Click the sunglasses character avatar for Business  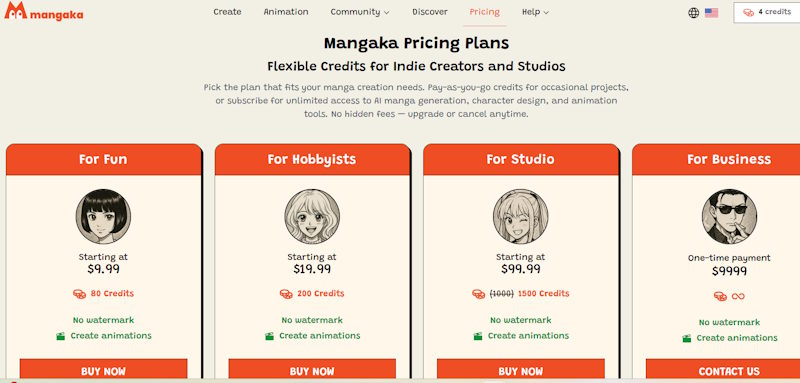pos(729,216)
